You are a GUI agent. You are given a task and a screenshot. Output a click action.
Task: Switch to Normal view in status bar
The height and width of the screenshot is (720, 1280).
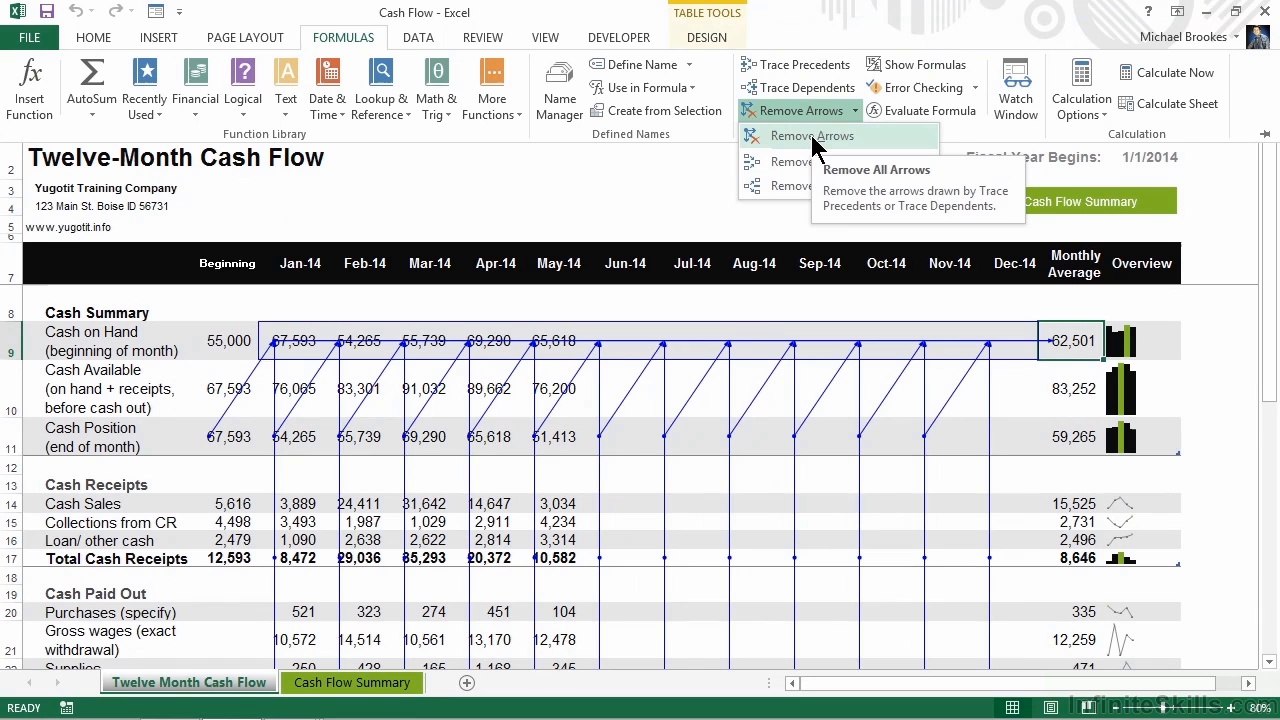pyautogui.click(x=1013, y=708)
